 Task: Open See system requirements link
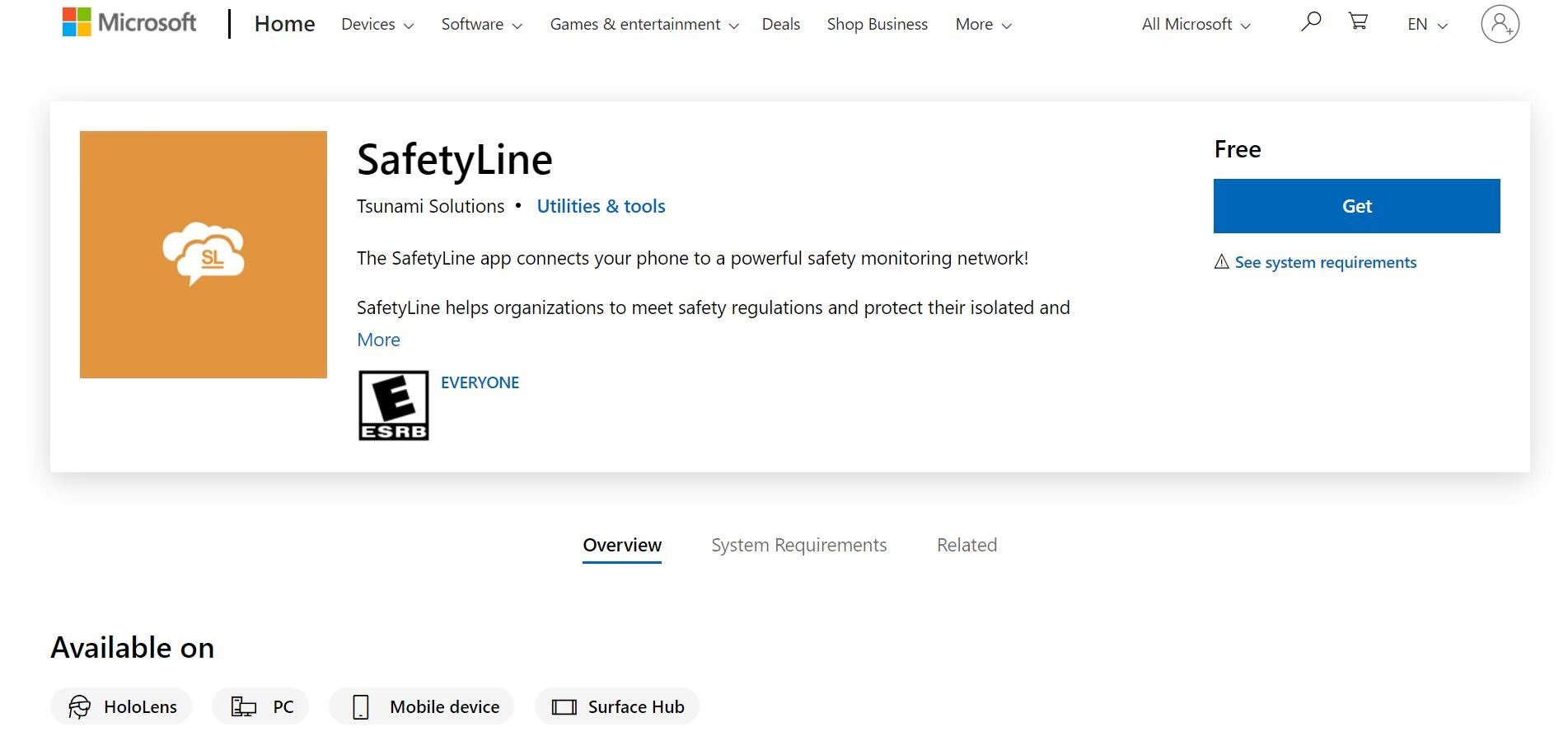(1326, 262)
